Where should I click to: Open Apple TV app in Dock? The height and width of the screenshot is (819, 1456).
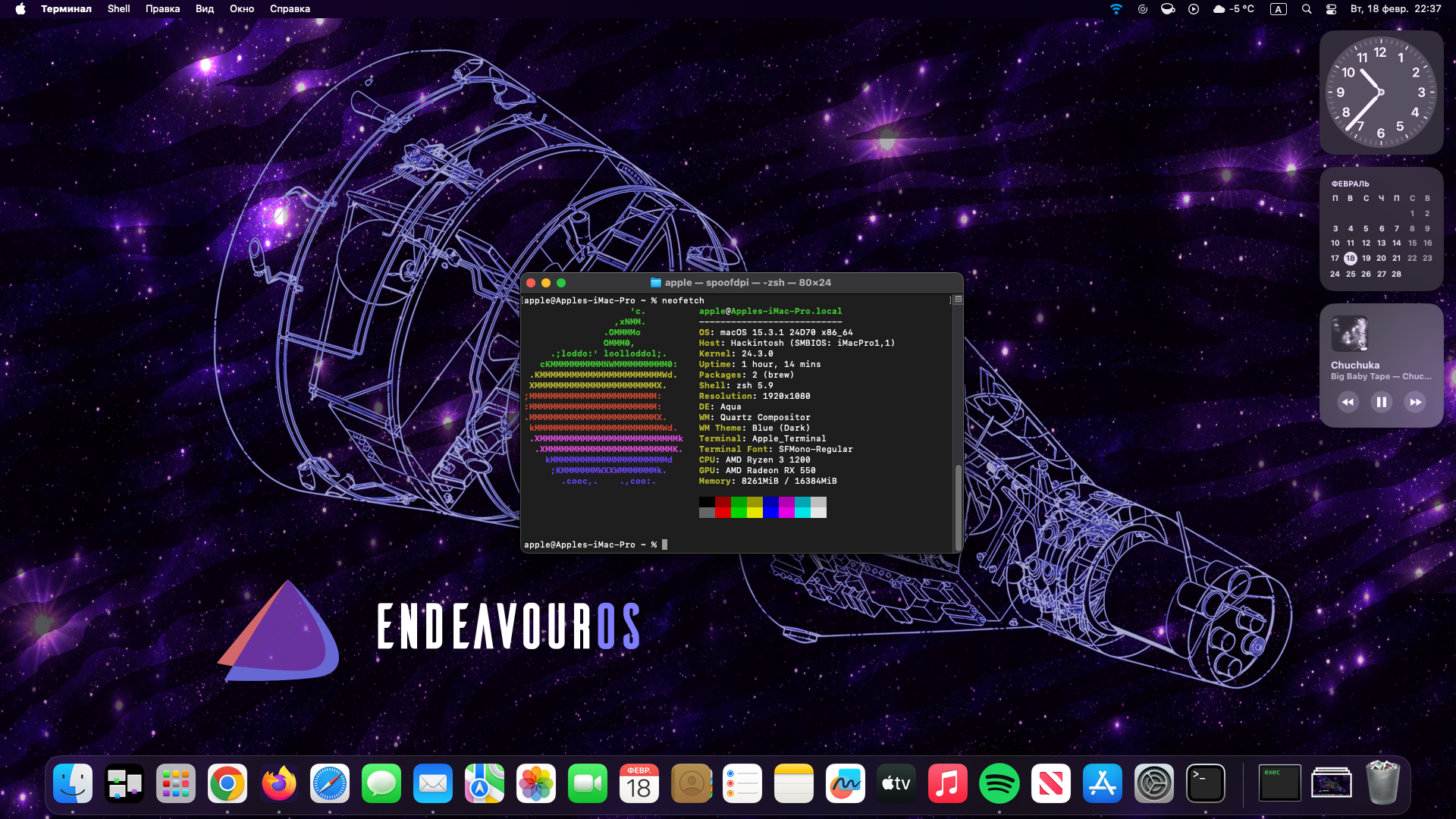pyautogui.click(x=896, y=783)
